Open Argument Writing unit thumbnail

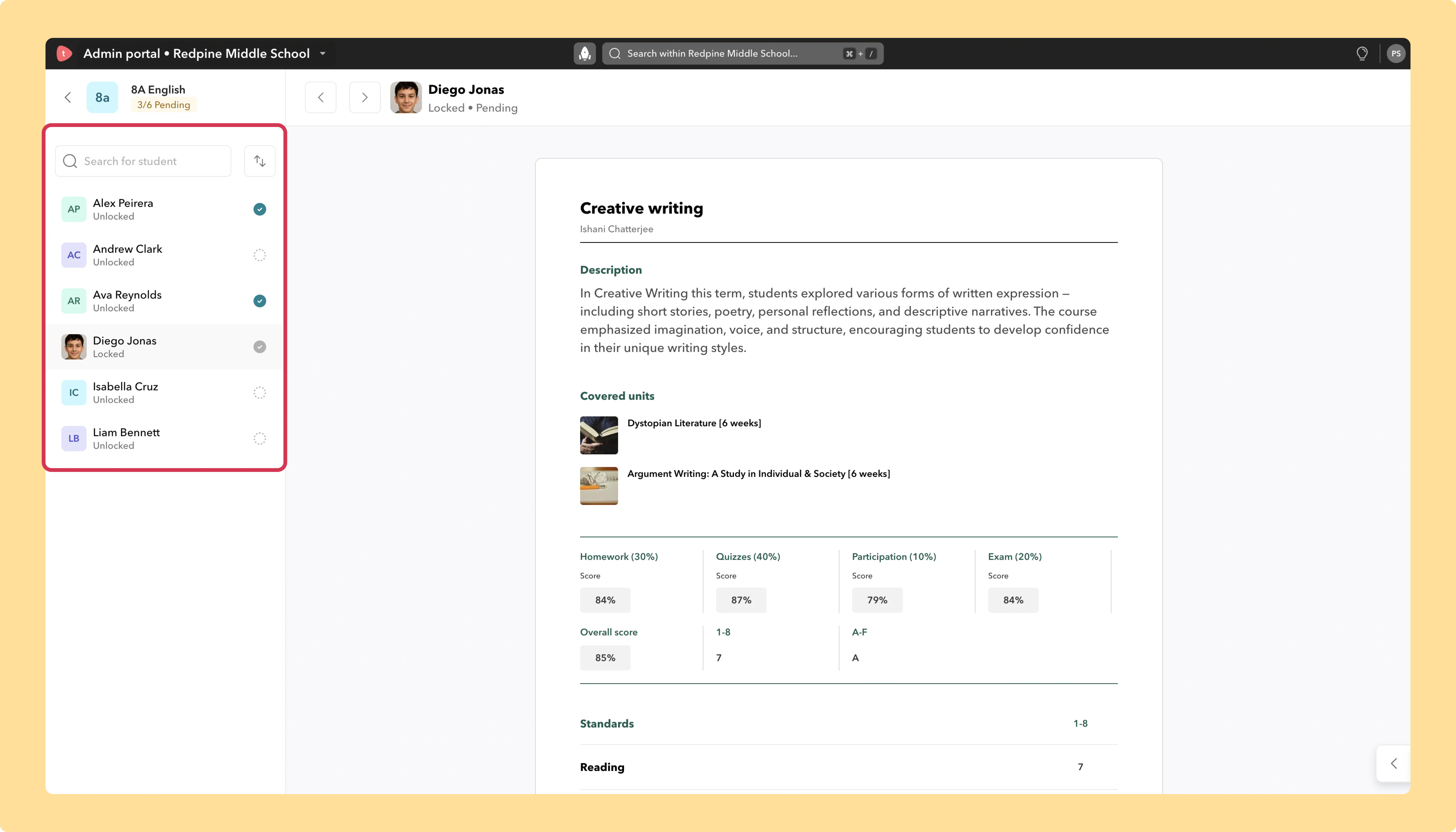[598, 486]
